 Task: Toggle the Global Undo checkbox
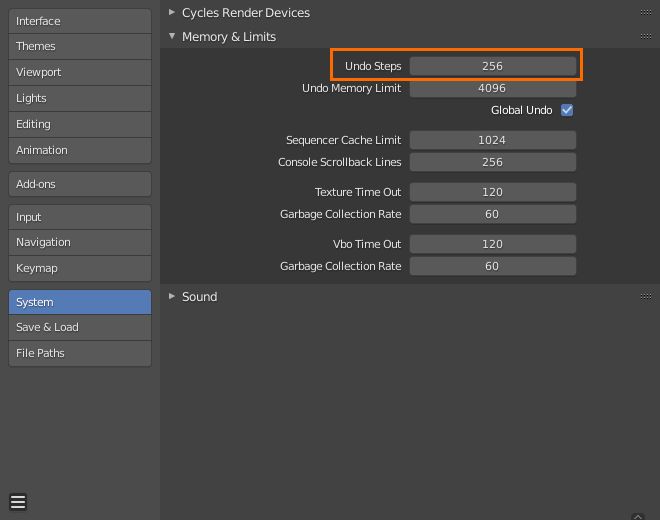[567, 110]
